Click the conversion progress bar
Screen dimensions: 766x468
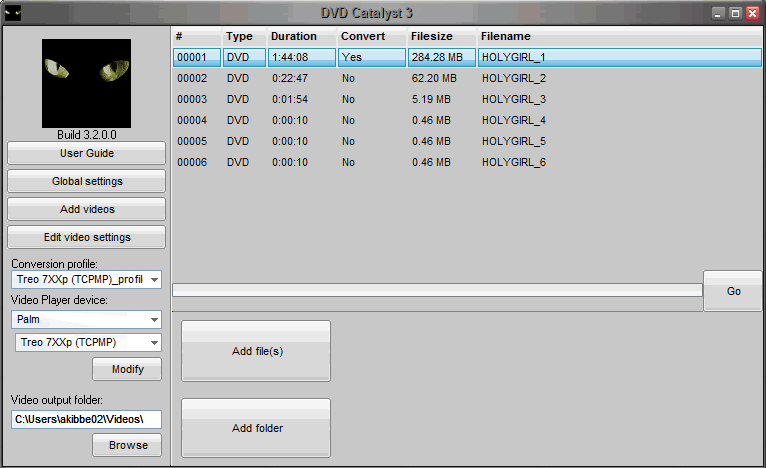437,290
